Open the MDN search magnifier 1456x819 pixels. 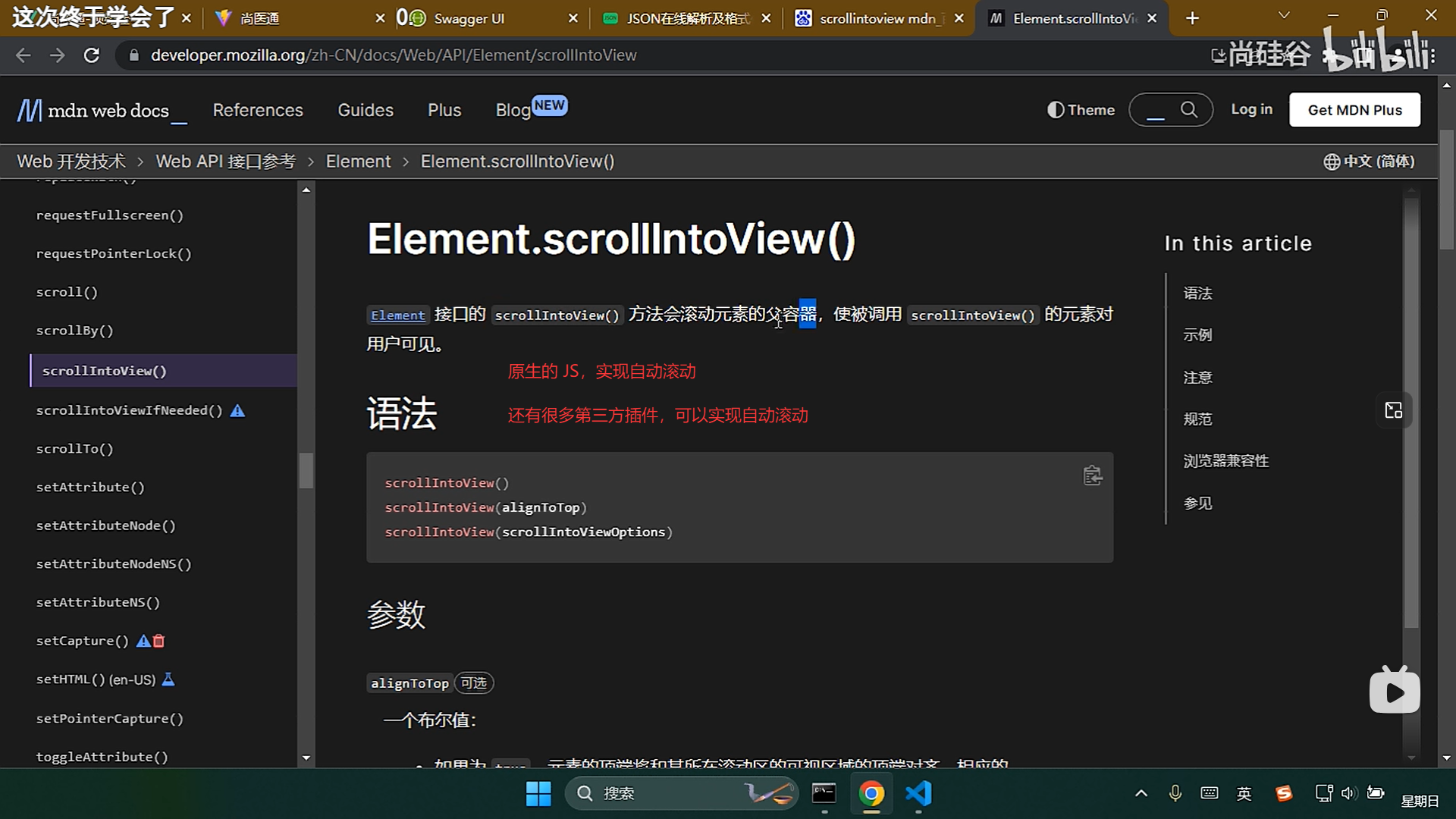[x=1188, y=109]
